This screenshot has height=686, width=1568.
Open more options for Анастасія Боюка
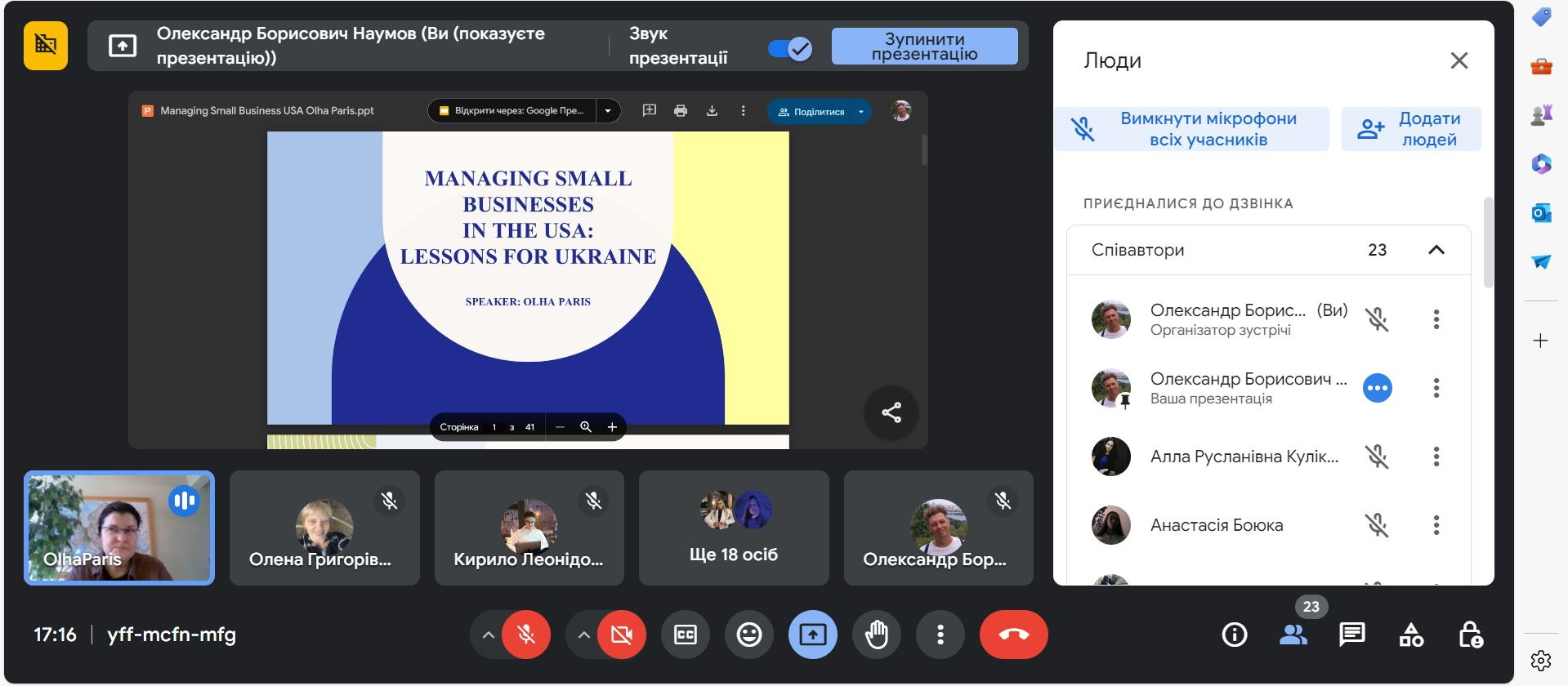click(x=1436, y=525)
